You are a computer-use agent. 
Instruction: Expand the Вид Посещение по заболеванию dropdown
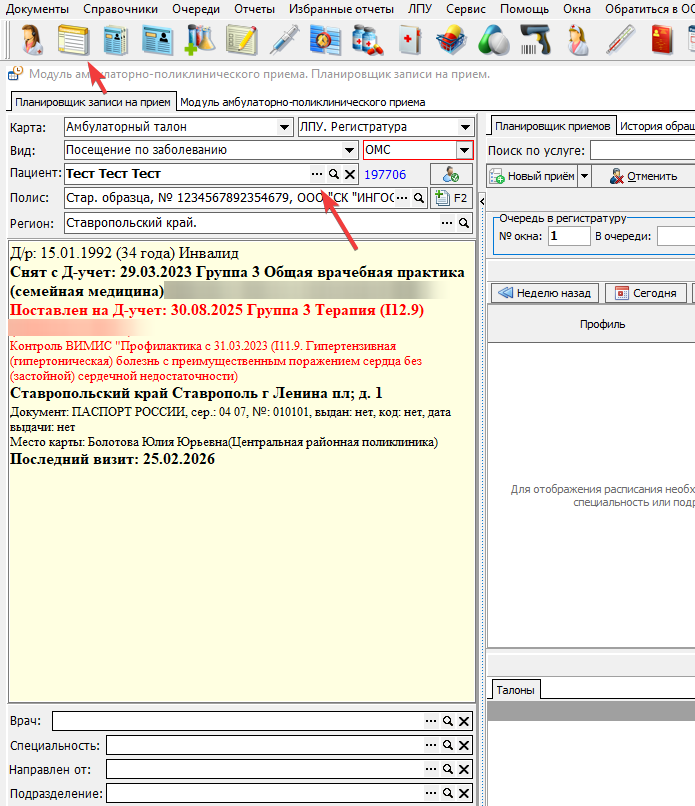pyautogui.click(x=349, y=151)
